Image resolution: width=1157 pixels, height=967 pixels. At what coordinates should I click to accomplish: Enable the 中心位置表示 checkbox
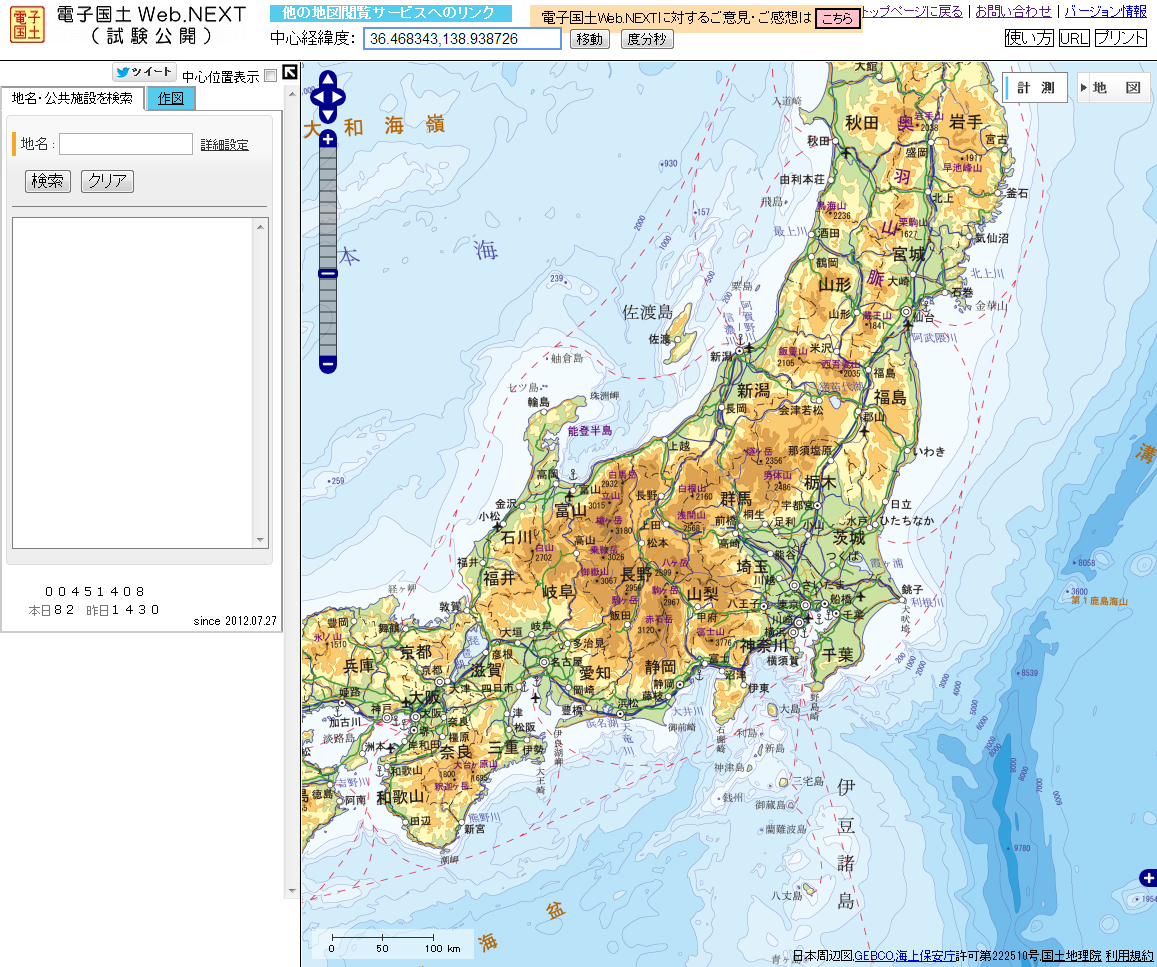tap(268, 74)
